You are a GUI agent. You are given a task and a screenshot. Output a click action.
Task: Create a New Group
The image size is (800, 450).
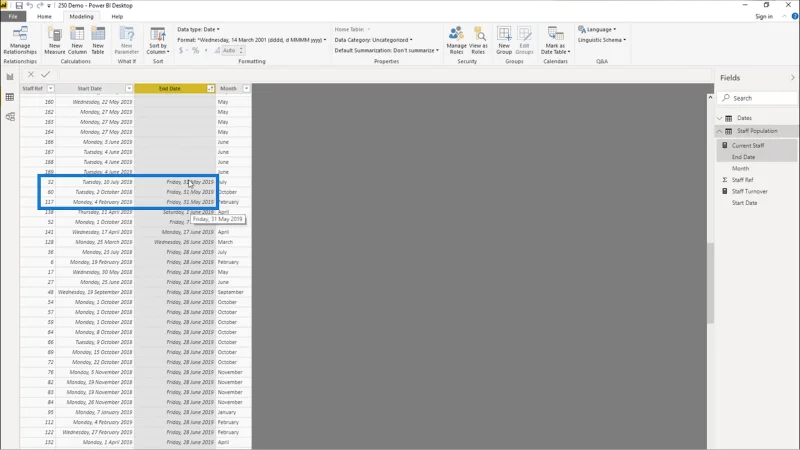(x=504, y=40)
